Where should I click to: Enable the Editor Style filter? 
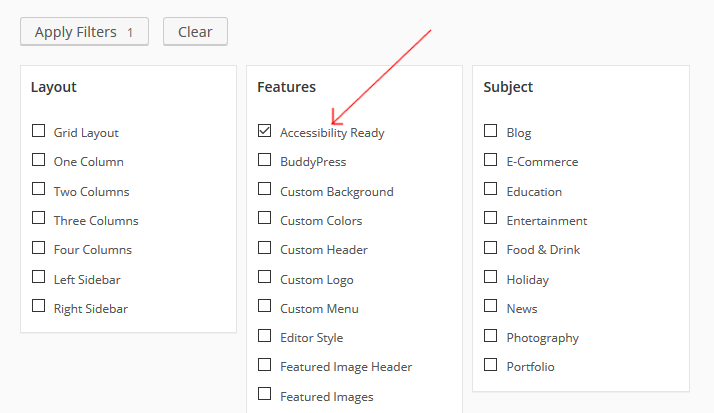[265, 336]
